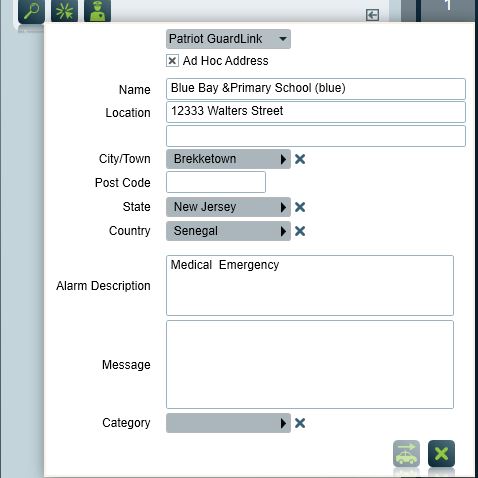Uncheck the Ad Hoc Address checkbox

click(172, 61)
